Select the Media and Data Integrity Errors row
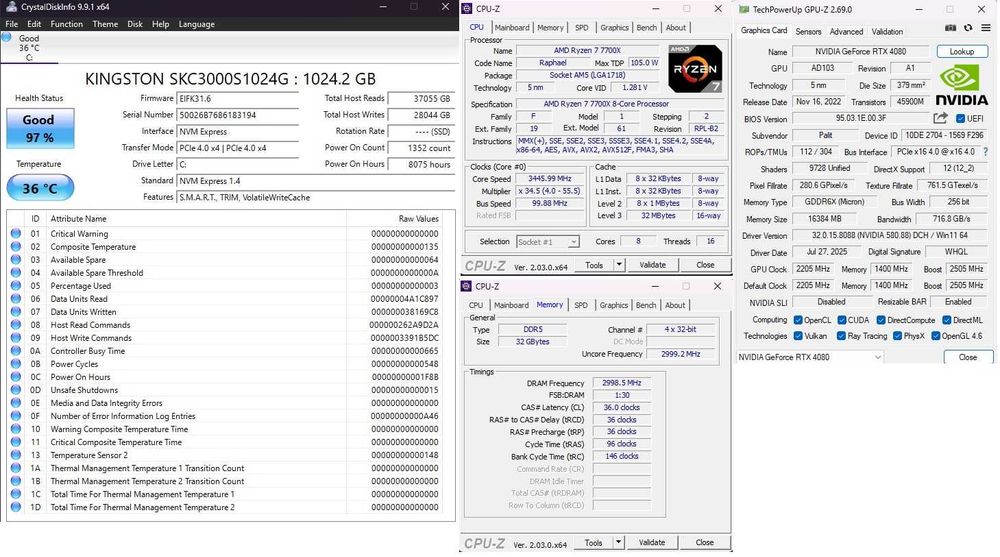Screen dimensions: 1000x557 223,403
